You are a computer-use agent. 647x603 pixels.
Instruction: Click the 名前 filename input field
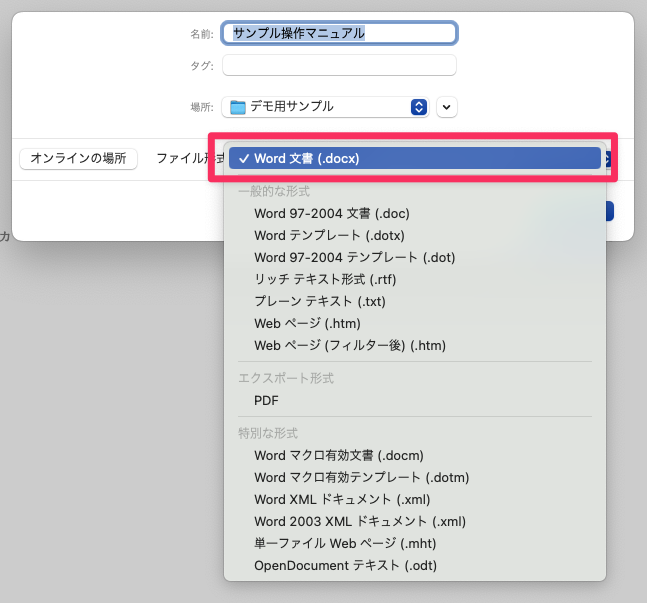point(339,33)
